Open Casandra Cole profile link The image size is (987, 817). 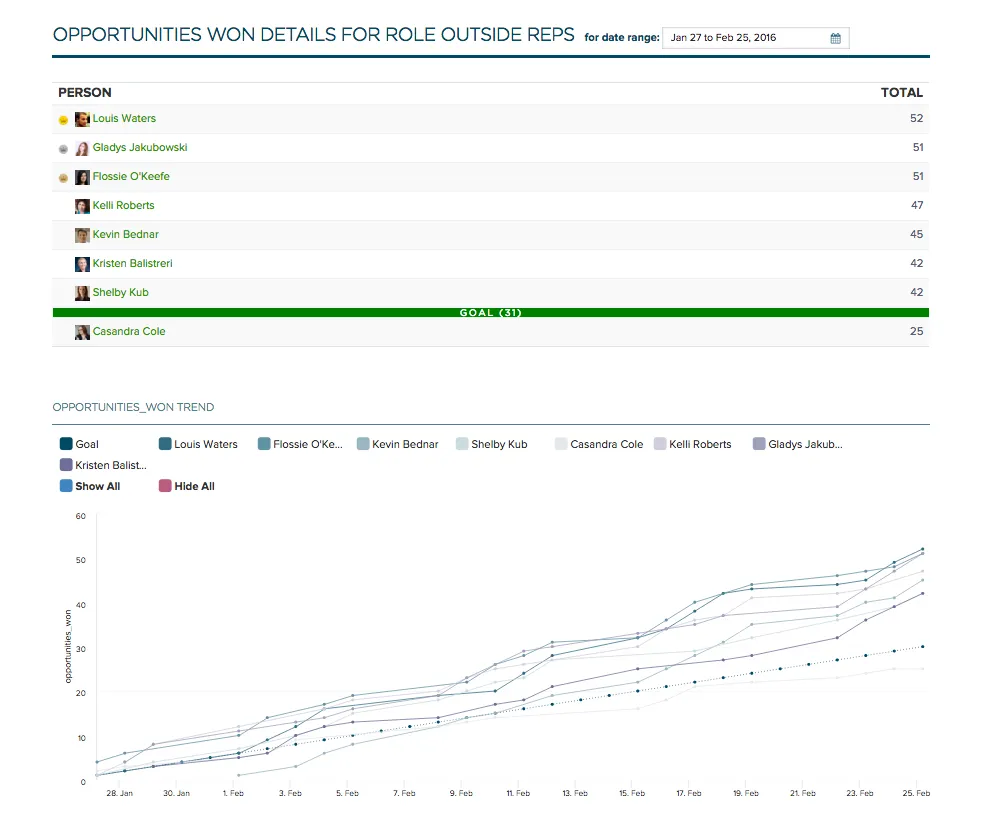(129, 331)
